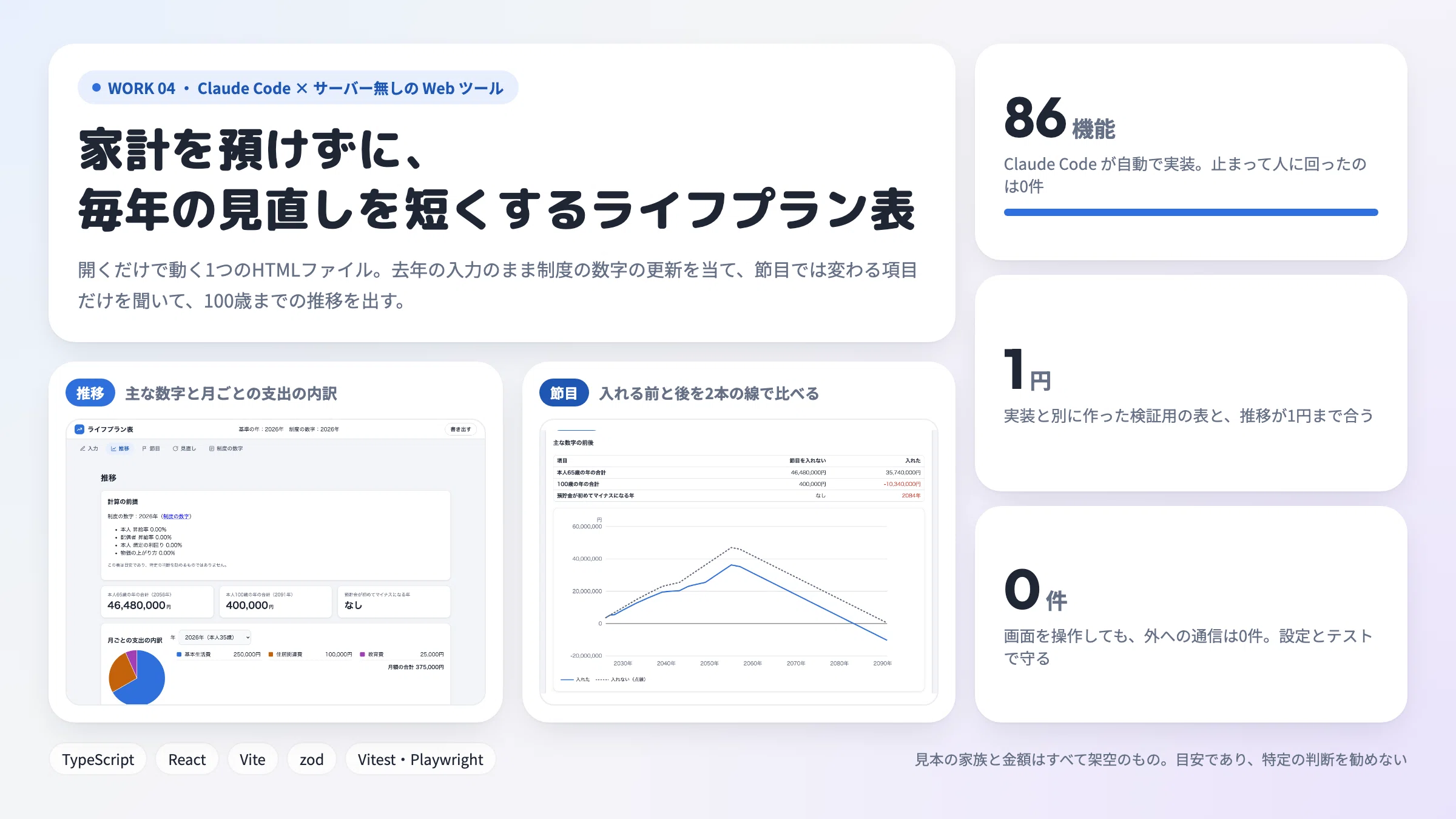The height and width of the screenshot is (819, 1456).
Task: Click the blue dot in WORK 04 badge
Action: coord(96,87)
